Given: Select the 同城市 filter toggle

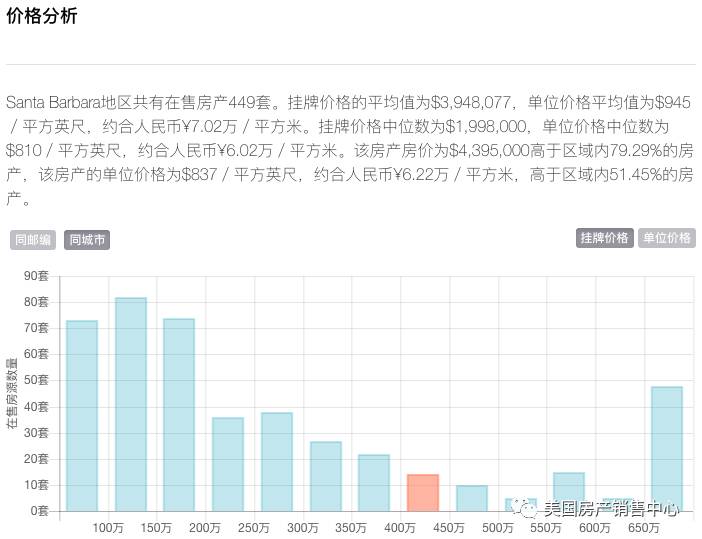Looking at the screenshot, I should [x=87, y=240].
